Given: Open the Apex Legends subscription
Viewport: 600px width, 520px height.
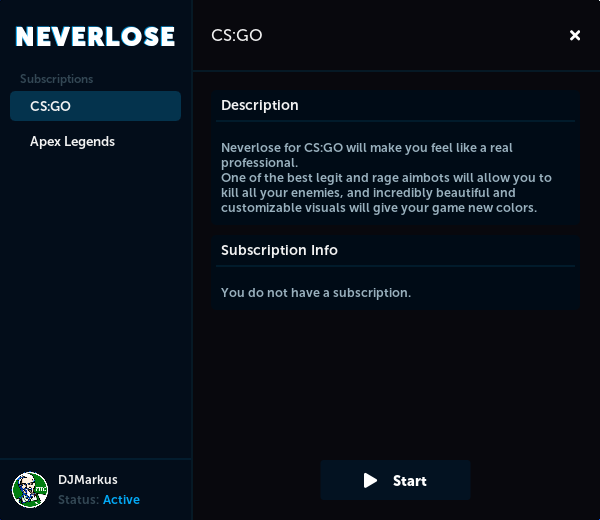Looking at the screenshot, I should 72,142.
